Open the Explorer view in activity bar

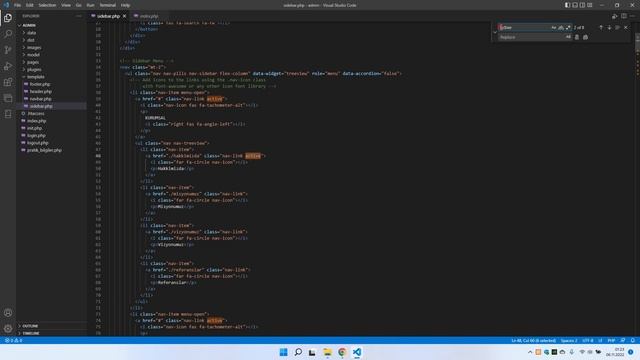[x=8, y=18]
